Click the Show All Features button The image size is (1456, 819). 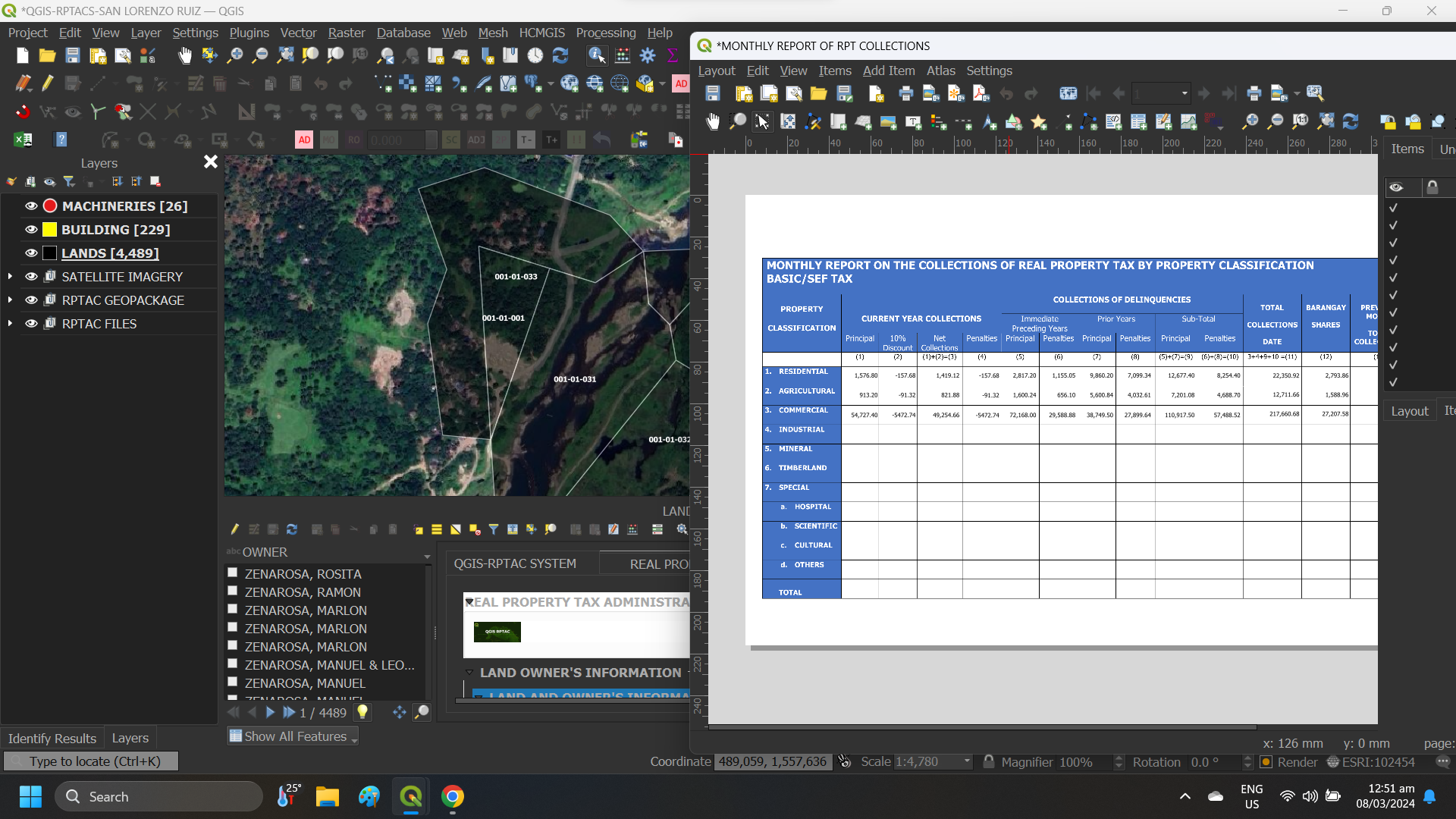291,736
